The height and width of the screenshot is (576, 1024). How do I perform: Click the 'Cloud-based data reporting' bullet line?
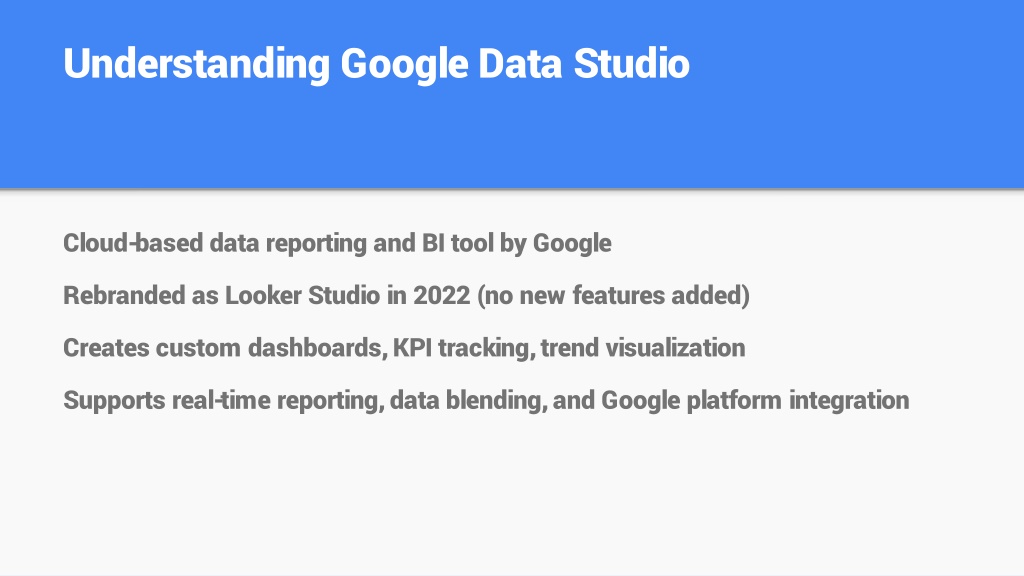point(337,243)
